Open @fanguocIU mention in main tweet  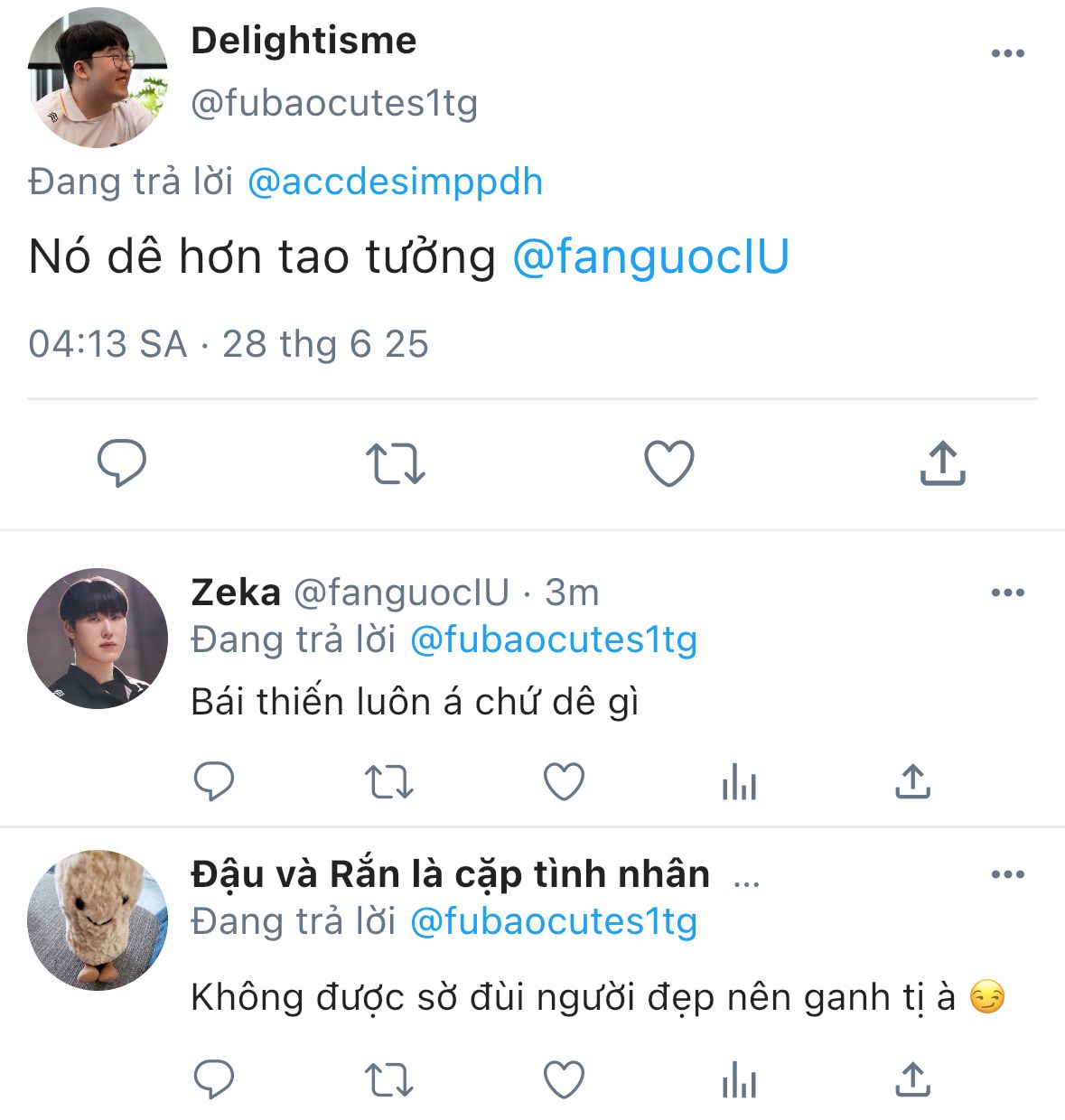pos(650,257)
